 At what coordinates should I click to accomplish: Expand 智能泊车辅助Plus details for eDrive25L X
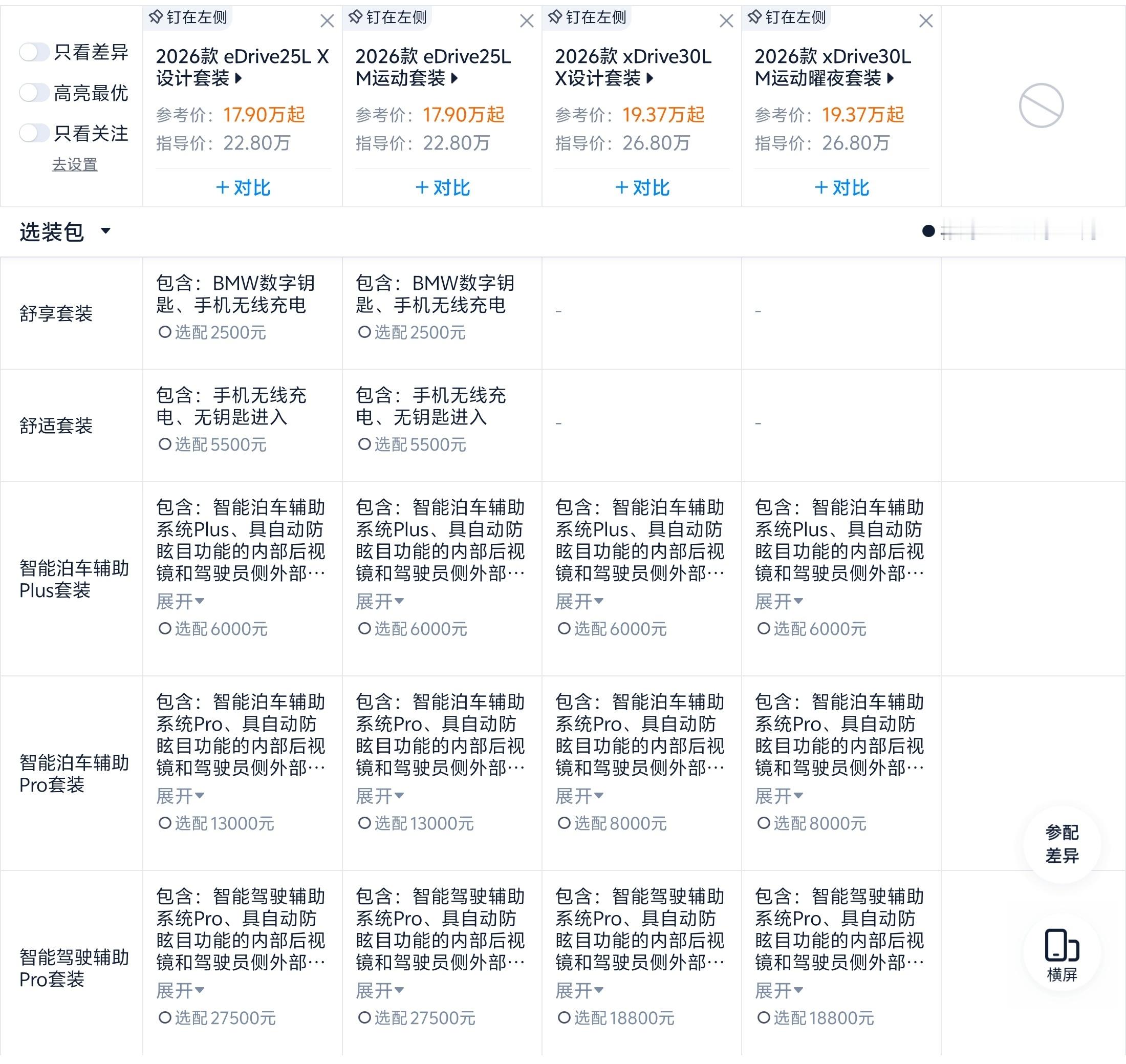(x=180, y=601)
